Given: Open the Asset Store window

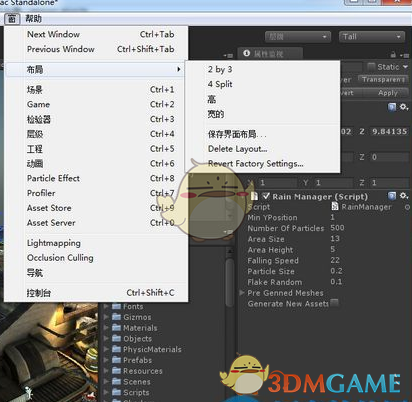Looking at the screenshot, I should [97, 208].
